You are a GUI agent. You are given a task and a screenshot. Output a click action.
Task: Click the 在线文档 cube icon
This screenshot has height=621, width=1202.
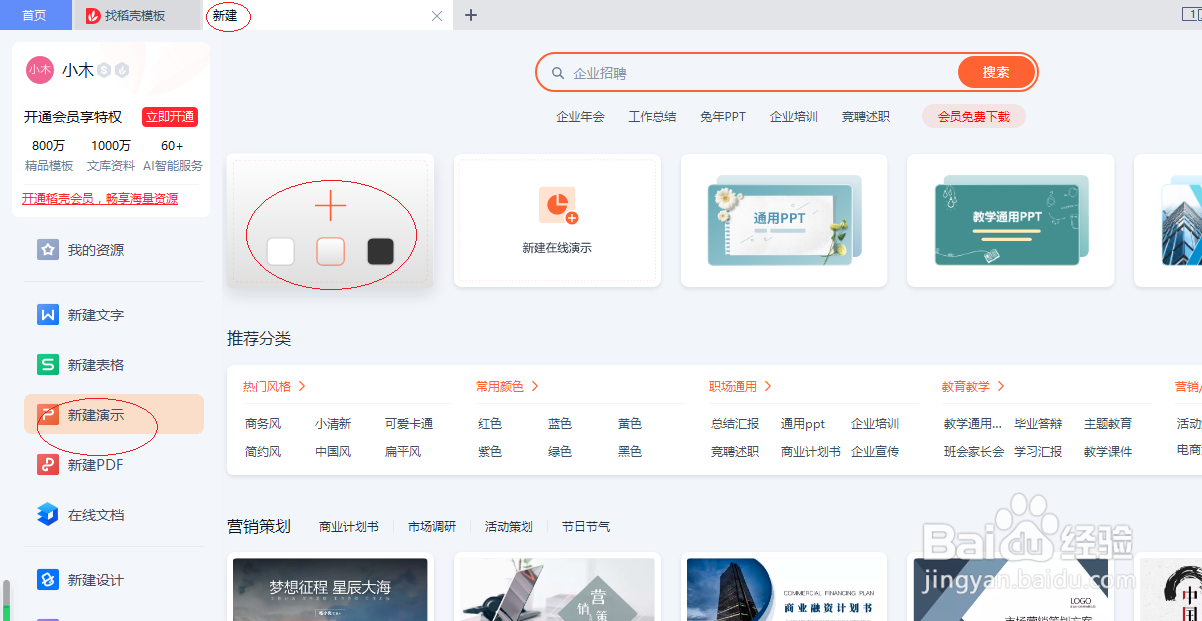coord(48,515)
